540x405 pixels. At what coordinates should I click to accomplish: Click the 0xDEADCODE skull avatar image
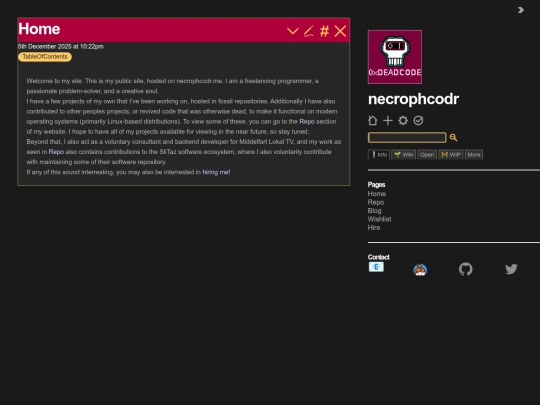pyautogui.click(x=395, y=57)
